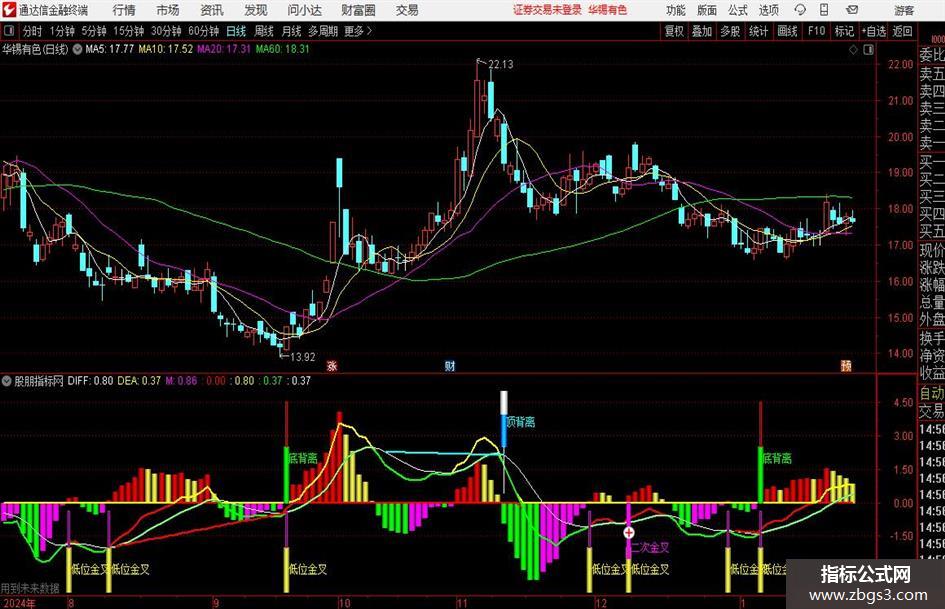Click the 现价 row in quote panel
The width and height of the screenshot is (945, 609).
pyautogui.click(x=932, y=250)
